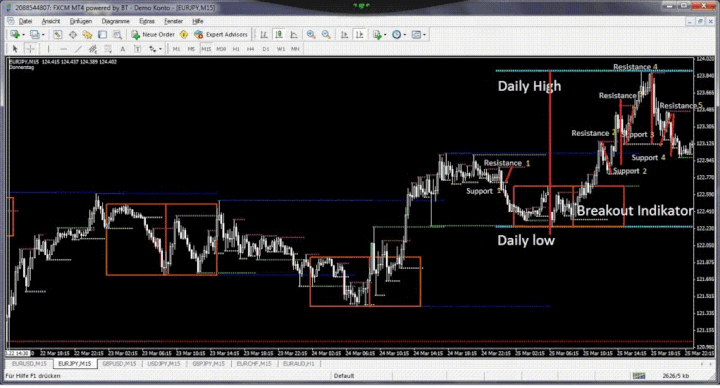Click the Expert Advisors button

coord(221,34)
